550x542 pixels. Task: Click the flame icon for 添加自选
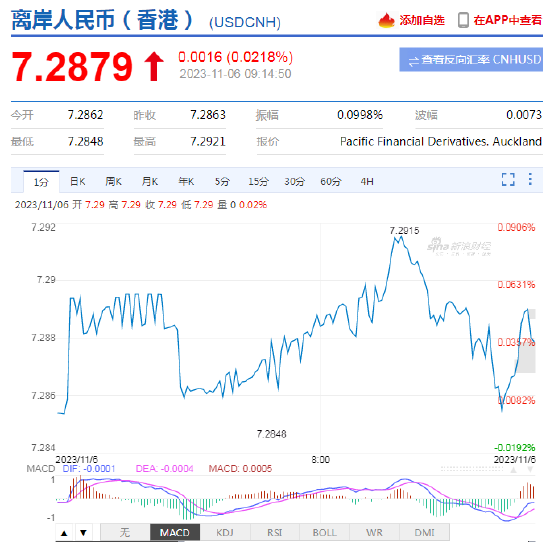386,20
